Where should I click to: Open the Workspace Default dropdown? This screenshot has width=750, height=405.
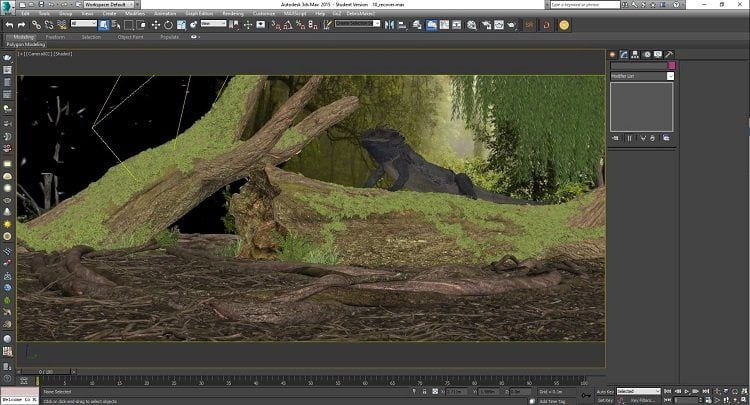(110, 4)
